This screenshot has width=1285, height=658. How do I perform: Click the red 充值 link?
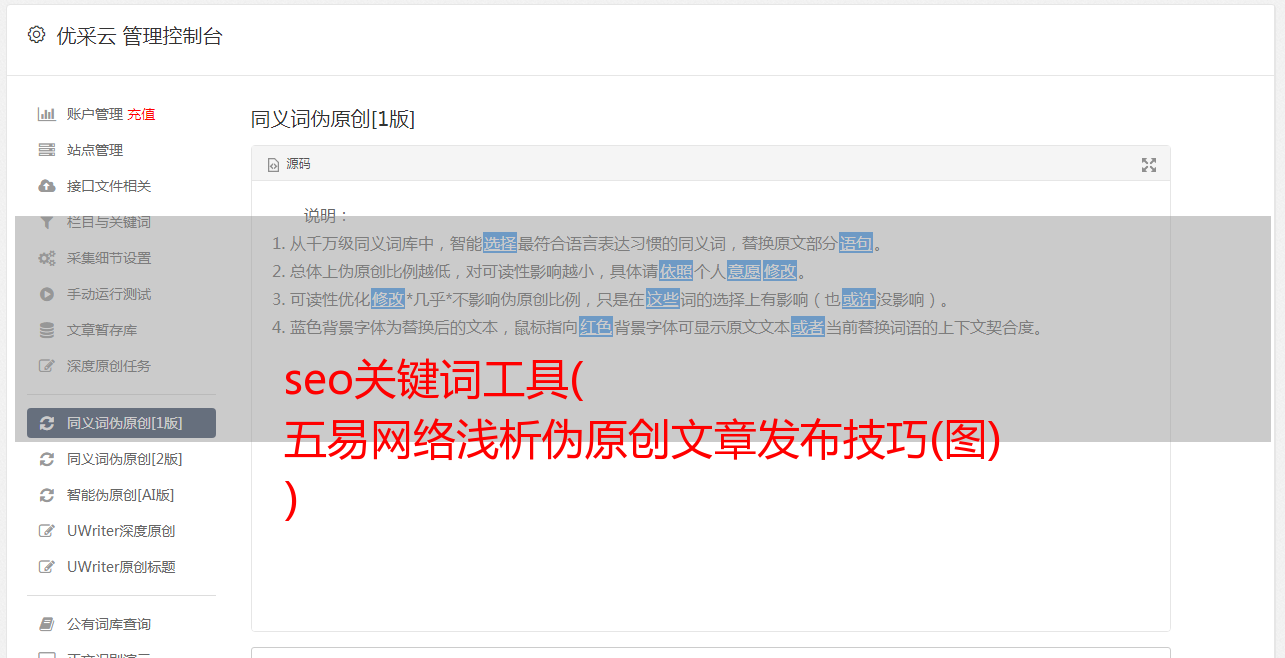tap(141, 114)
